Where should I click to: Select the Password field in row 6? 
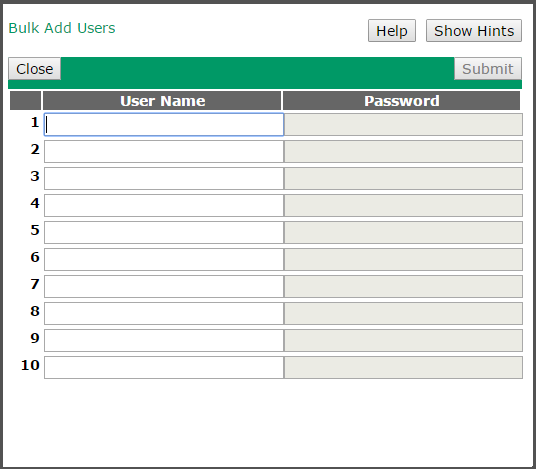click(x=403, y=259)
